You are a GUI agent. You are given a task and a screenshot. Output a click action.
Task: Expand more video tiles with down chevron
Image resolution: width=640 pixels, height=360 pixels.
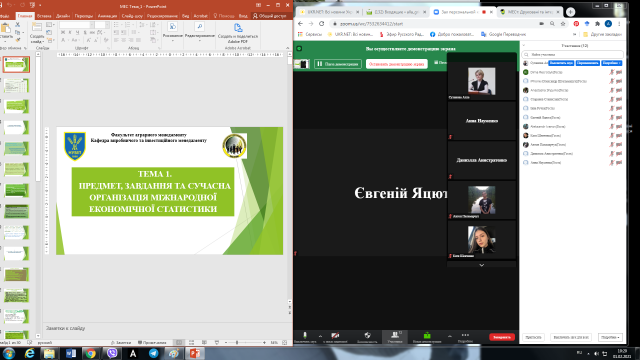point(482,265)
